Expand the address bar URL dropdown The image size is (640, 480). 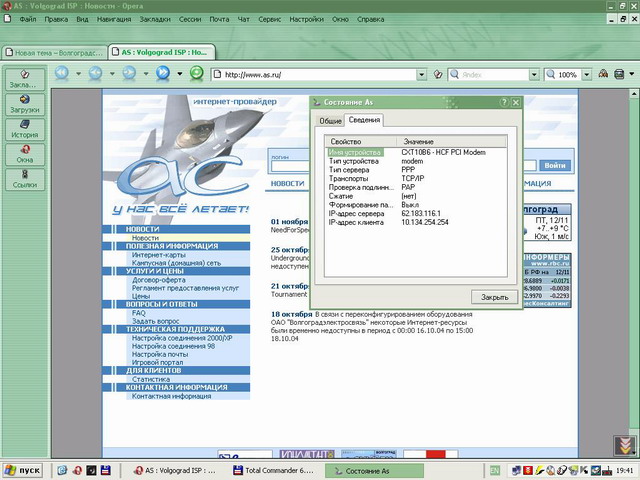click(422, 74)
